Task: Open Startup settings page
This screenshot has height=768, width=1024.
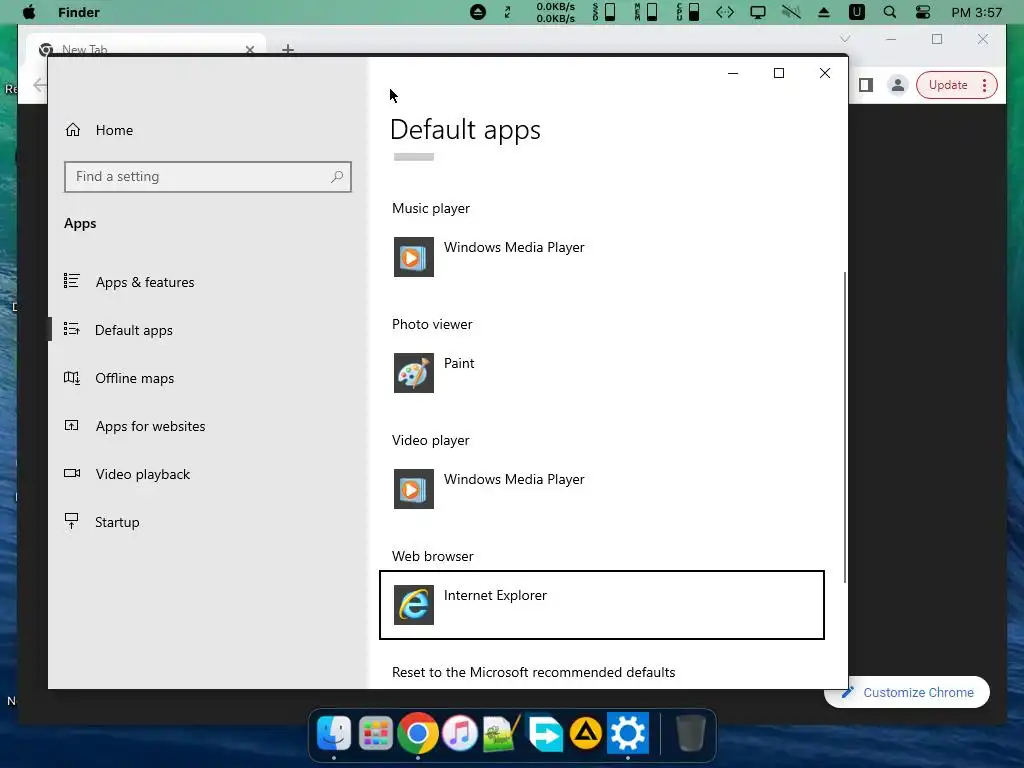Action: coord(117,522)
